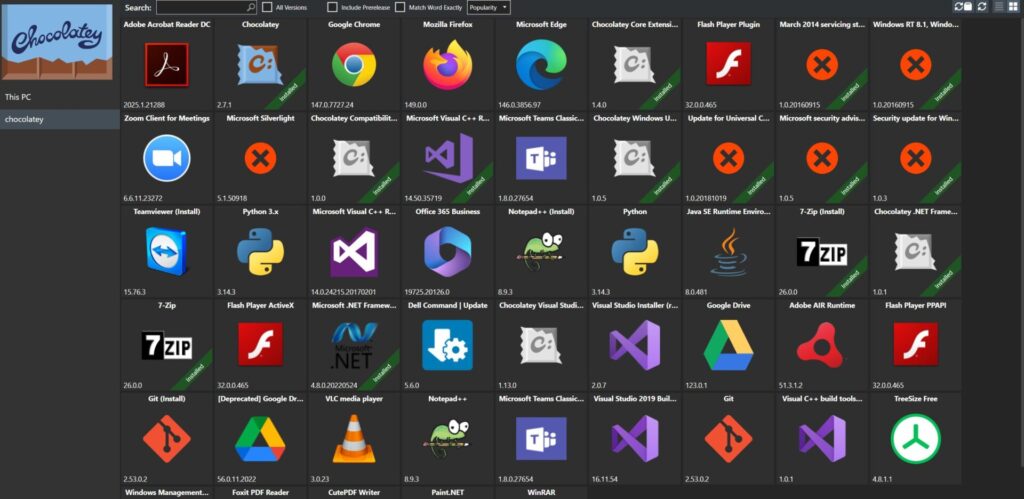Click version text 2025.1.21288
This screenshot has height=499, width=1024.
tap(144, 105)
